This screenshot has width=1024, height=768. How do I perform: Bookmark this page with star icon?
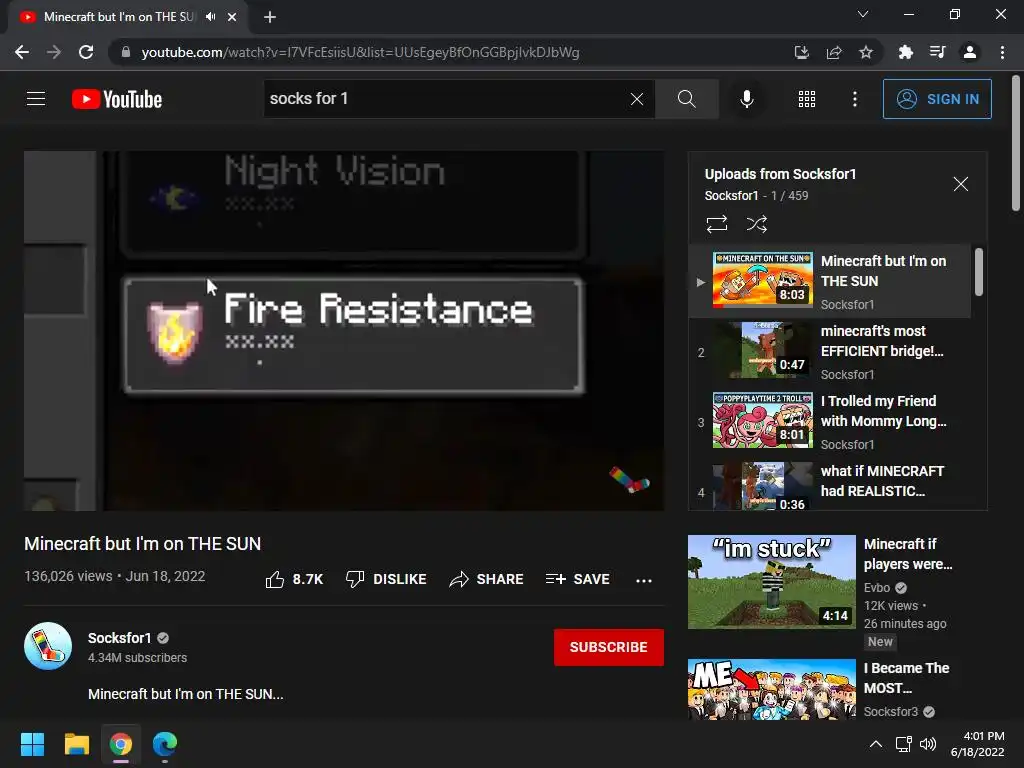(866, 52)
